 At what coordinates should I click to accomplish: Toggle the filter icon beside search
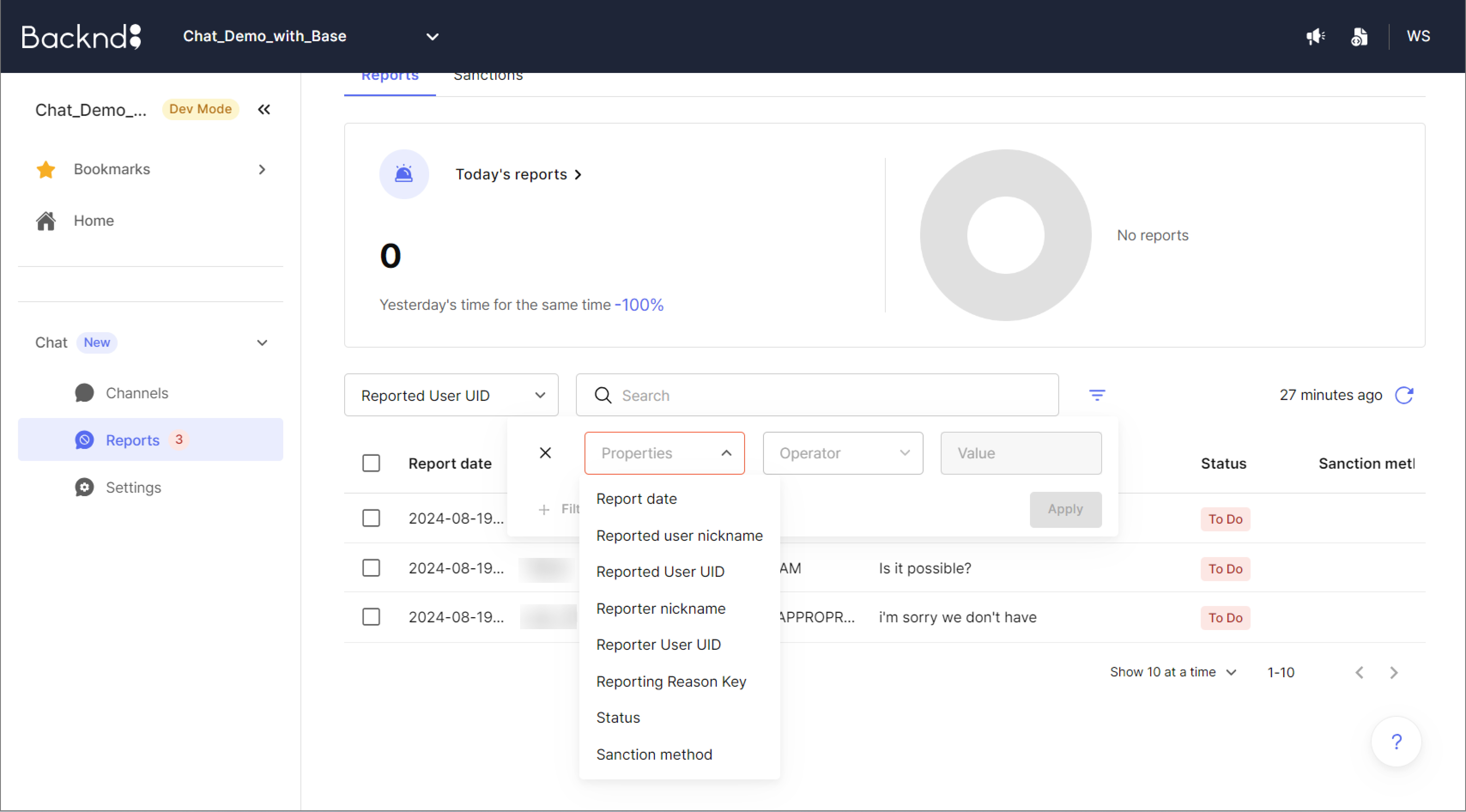[1097, 395]
